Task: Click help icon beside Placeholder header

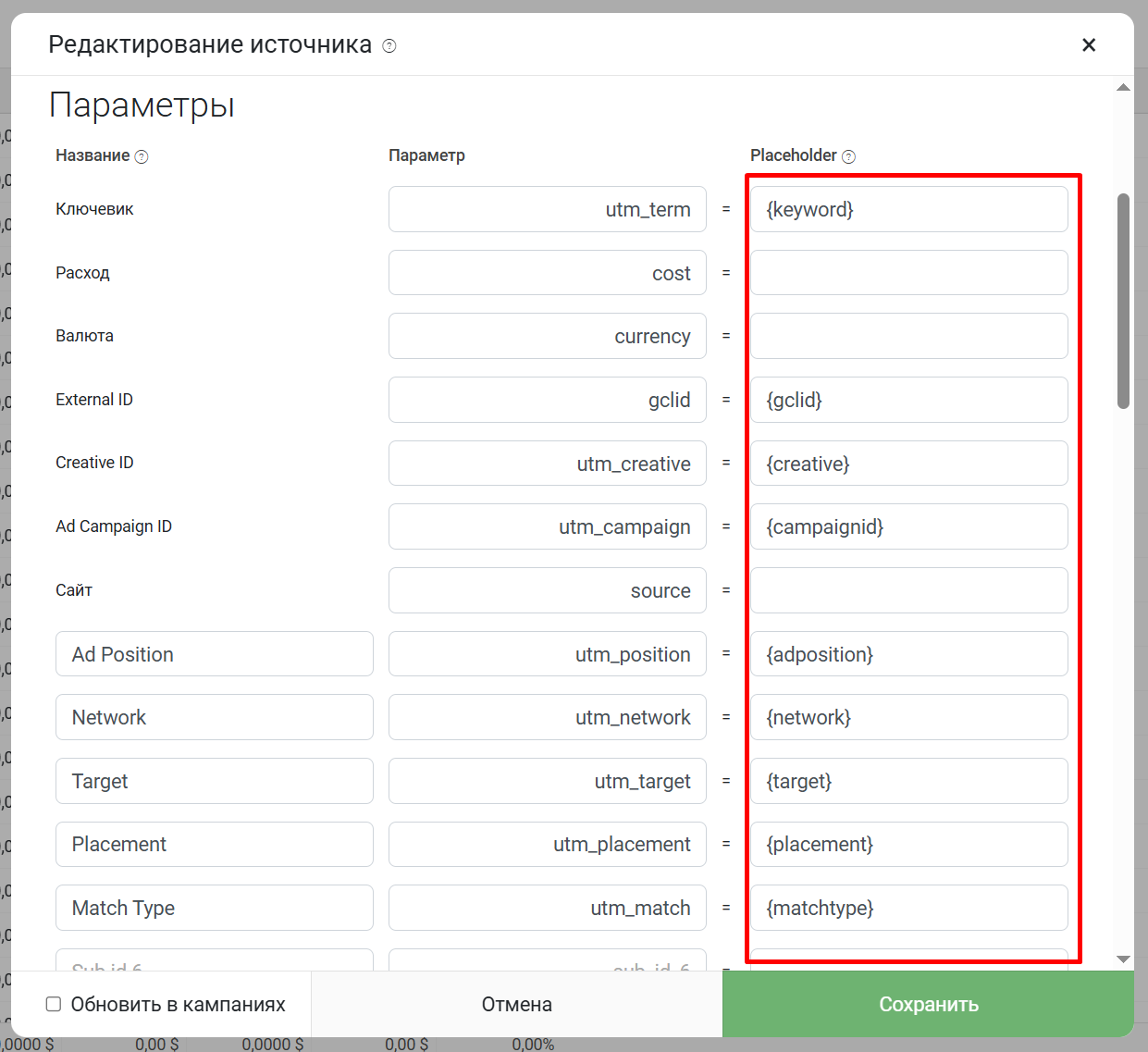Action: (x=849, y=156)
